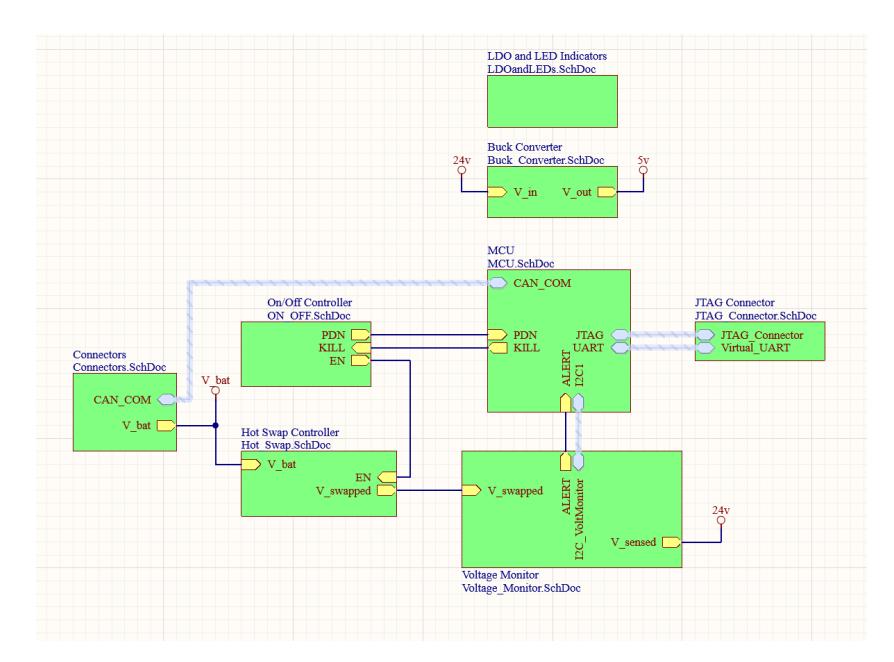Select the JTAG port on MCU sheet
The image size is (894, 662).
point(620,335)
